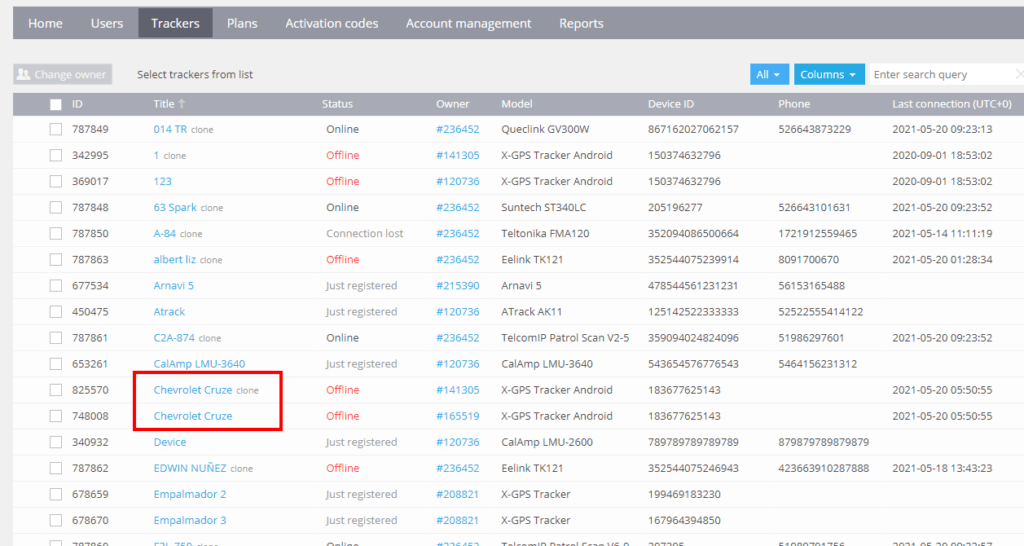Image resolution: width=1024 pixels, height=546 pixels.
Task: Go to the Plans tab
Action: (242, 24)
